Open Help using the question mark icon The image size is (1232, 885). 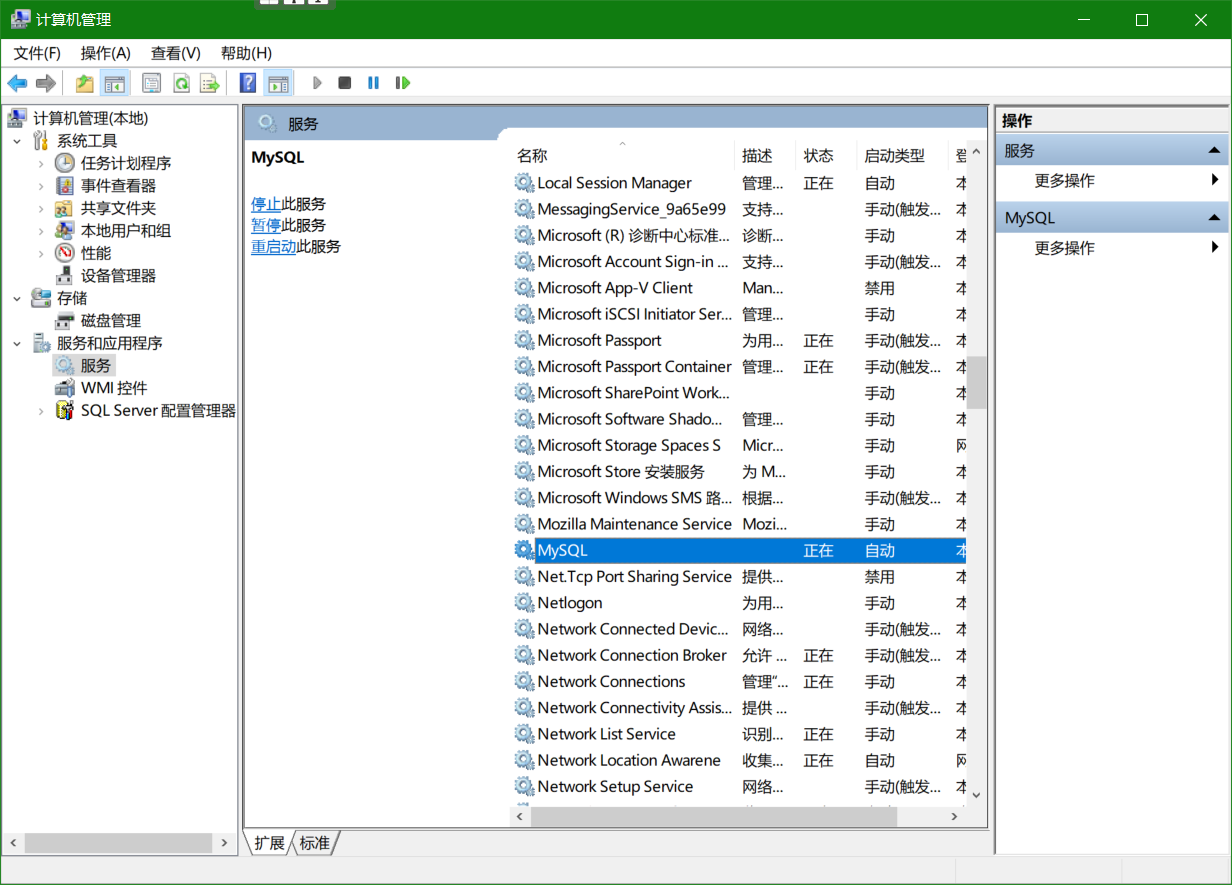(246, 83)
